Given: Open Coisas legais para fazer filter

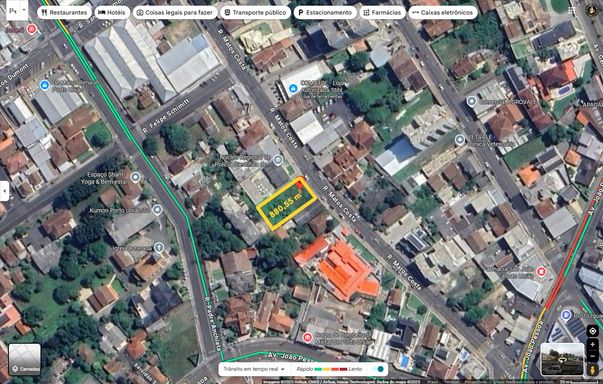Looking at the screenshot, I should click(x=175, y=12).
